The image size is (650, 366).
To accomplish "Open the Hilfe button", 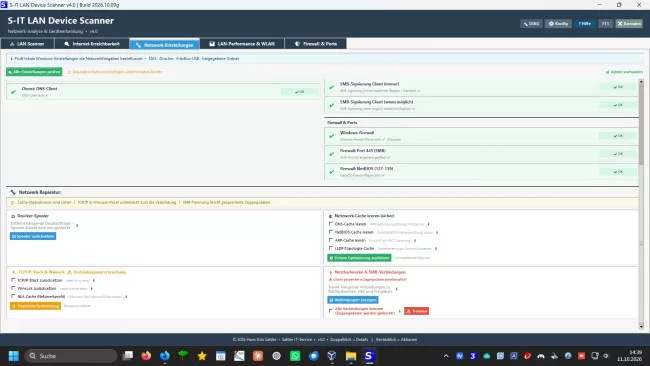I will click(585, 24).
